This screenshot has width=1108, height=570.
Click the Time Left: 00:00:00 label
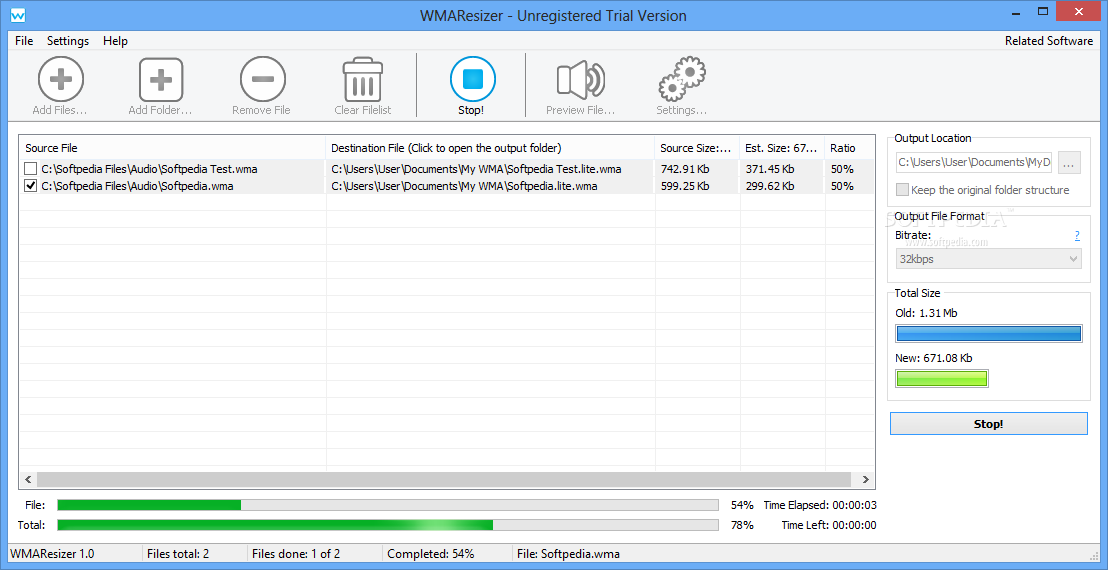coord(829,525)
